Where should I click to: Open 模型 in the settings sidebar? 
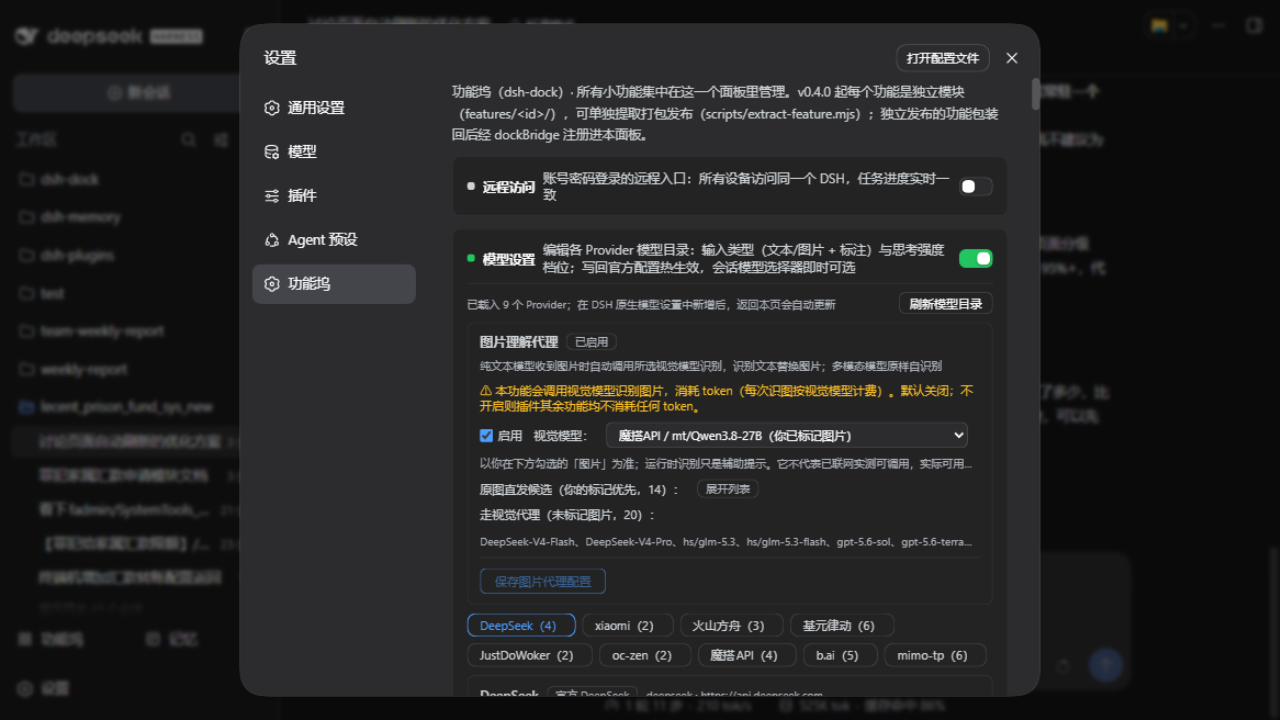click(334, 152)
